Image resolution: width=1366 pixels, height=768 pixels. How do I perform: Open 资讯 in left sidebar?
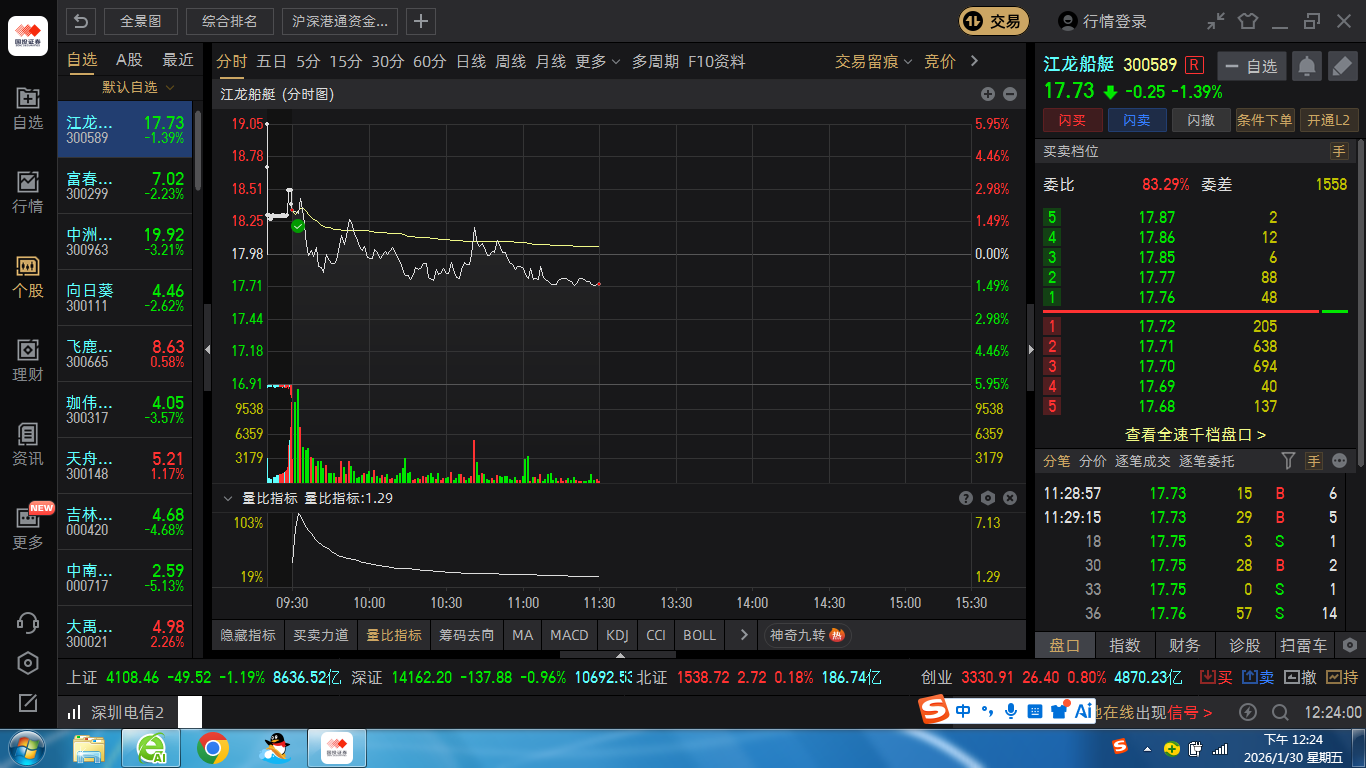pos(28,445)
